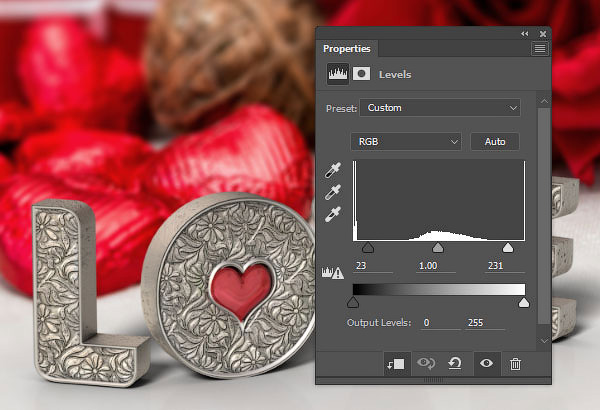Pick the gray point eyedropper
The height and width of the screenshot is (410, 600).
coord(333,193)
